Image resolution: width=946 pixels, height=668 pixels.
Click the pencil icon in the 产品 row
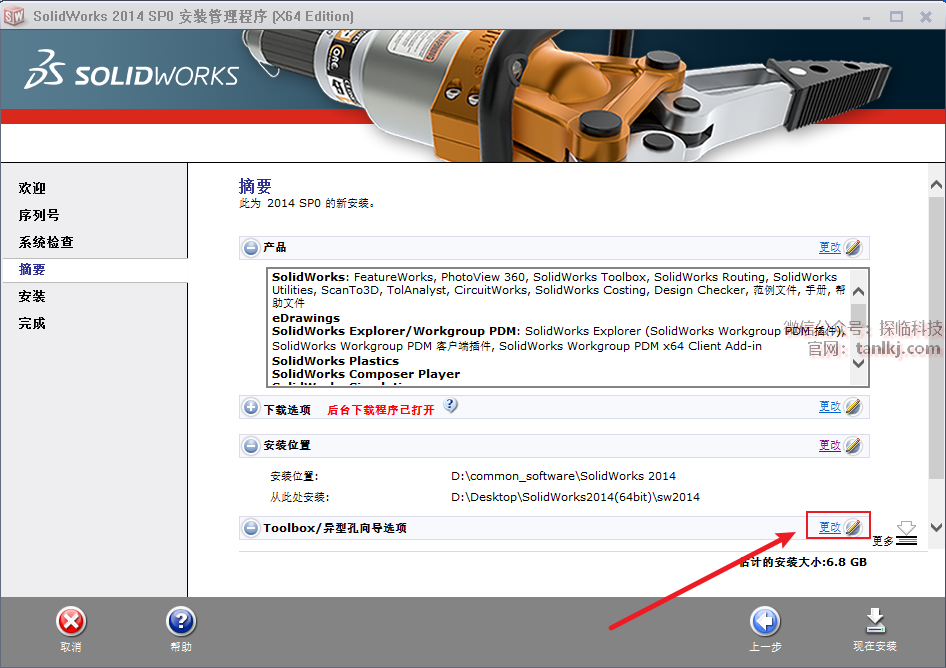[853, 247]
